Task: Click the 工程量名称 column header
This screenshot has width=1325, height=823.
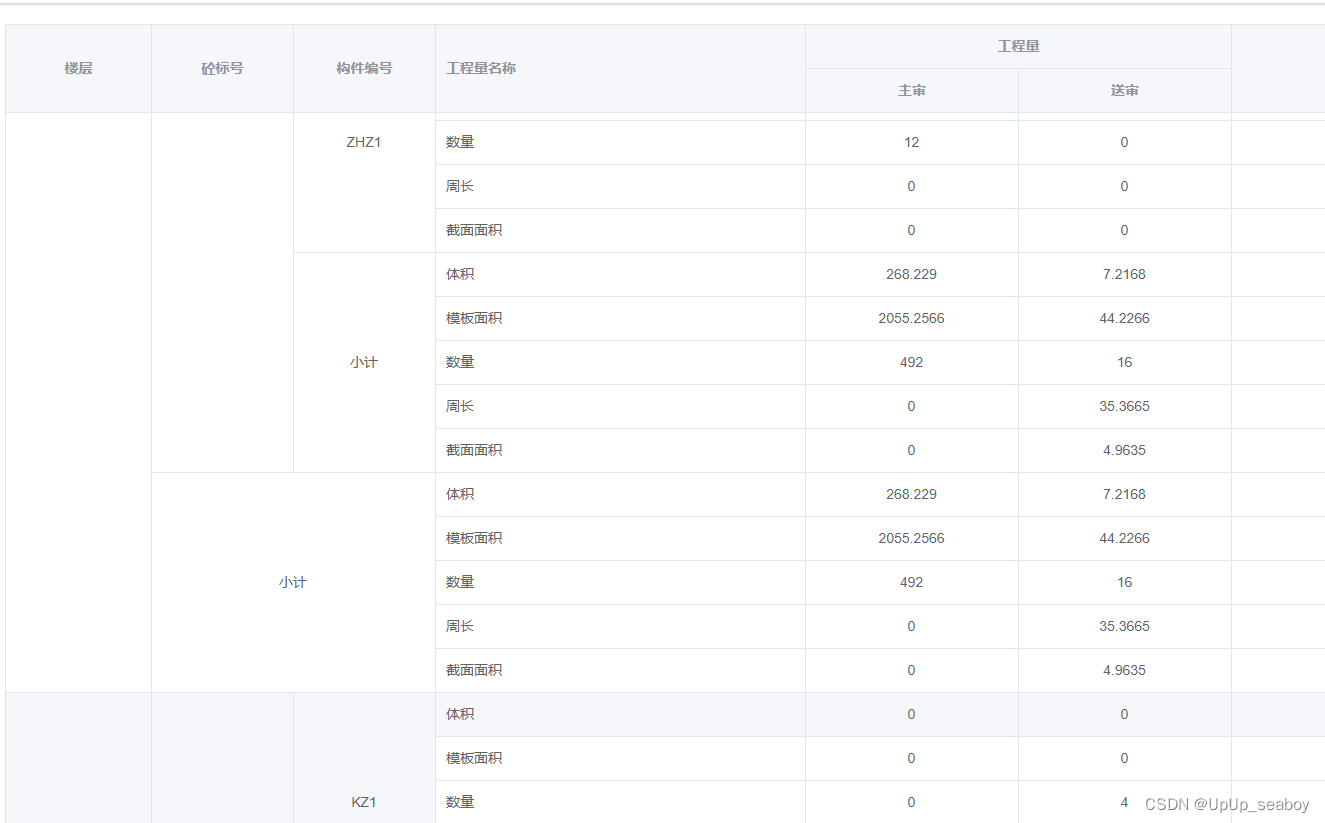Action: coord(478,68)
